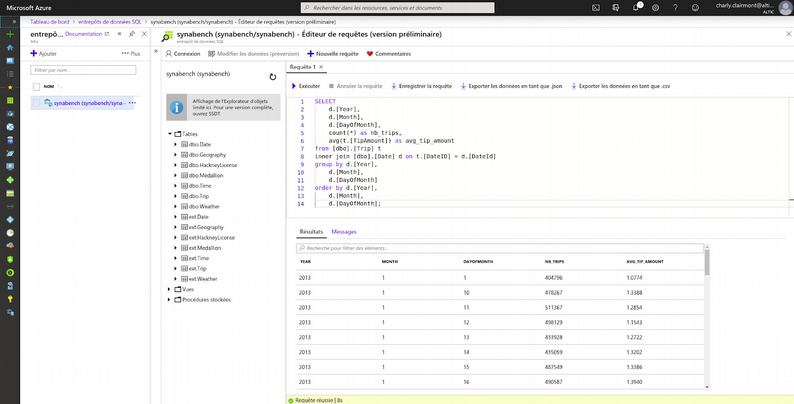Expand the Procédures stockées folder

pyautogui.click(x=170, y=300)
